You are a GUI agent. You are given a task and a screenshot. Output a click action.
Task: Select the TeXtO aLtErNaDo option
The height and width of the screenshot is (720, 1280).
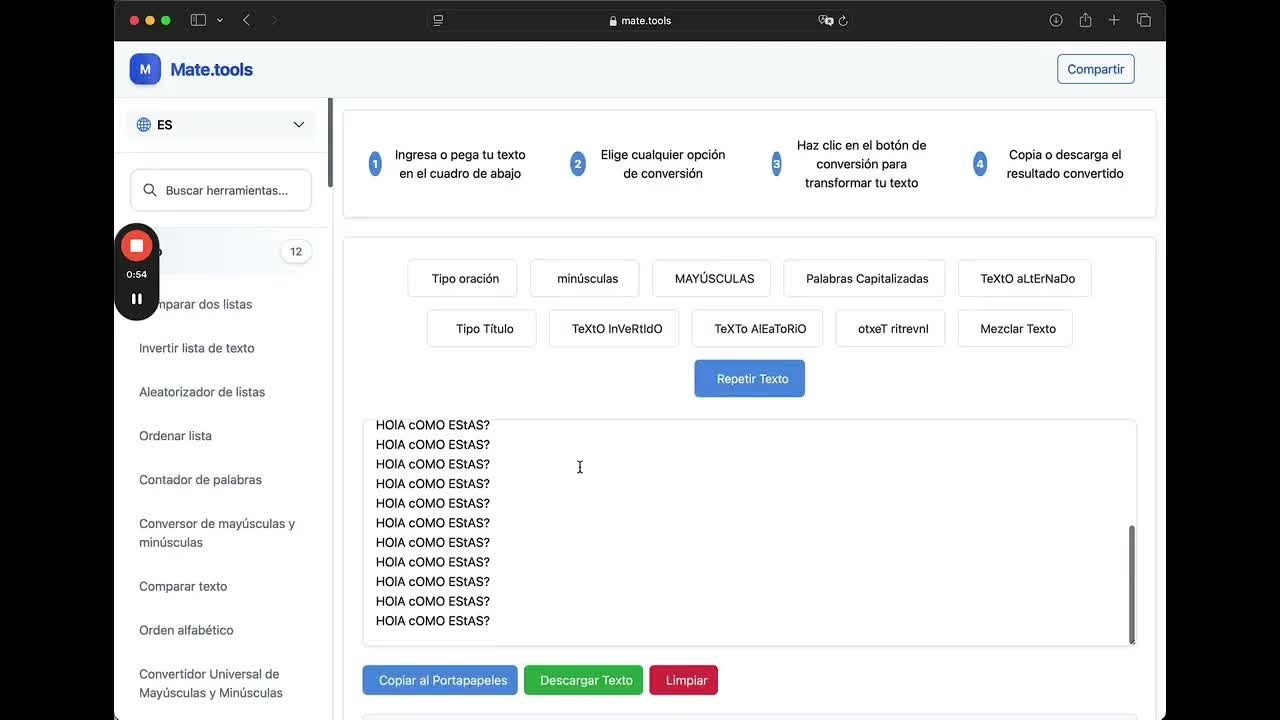[1024, 279]
